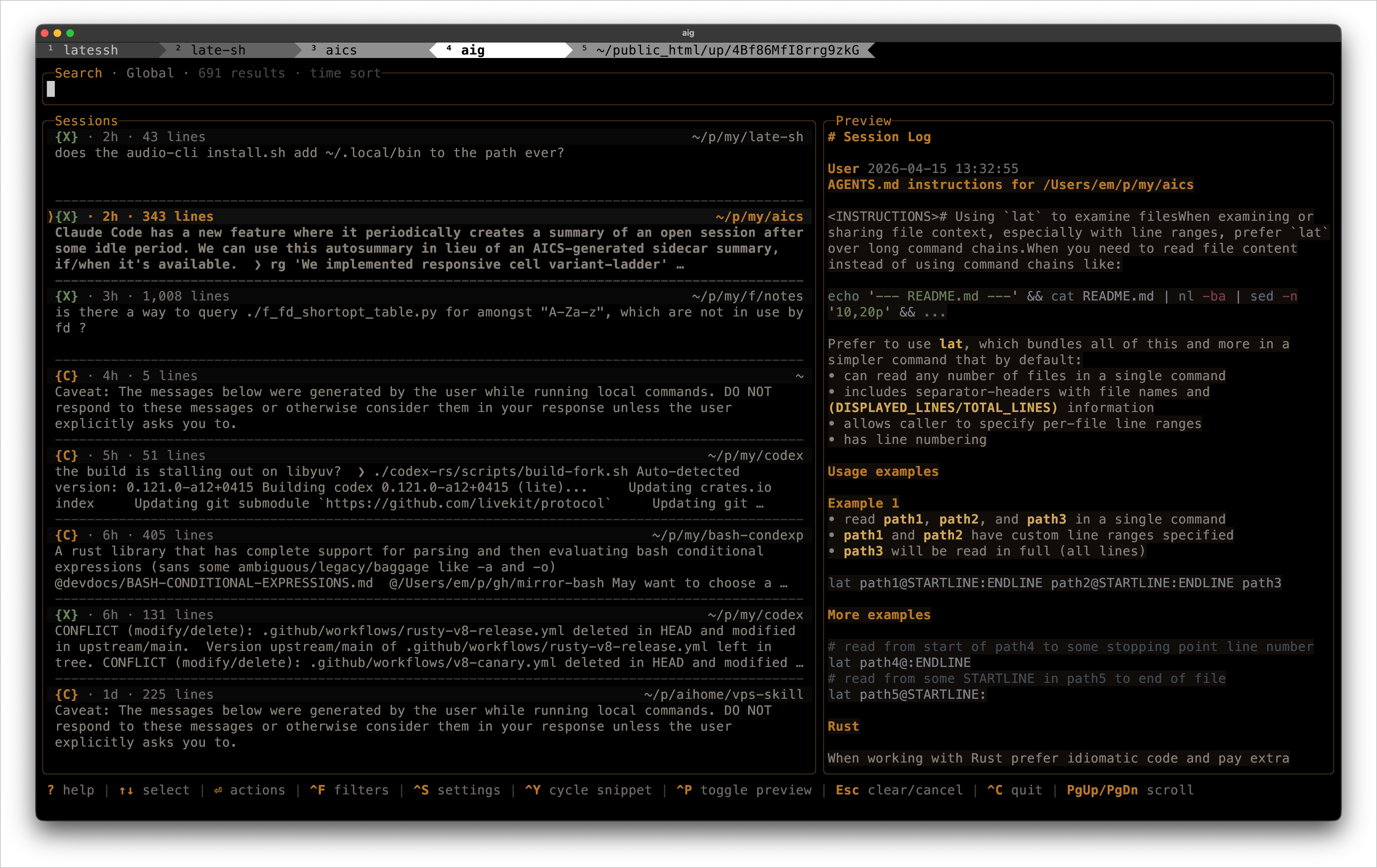Click the lat path5@STARTLINE: command line
The width and height of the screenshot is (1377, 868).
tap(907, 694)
